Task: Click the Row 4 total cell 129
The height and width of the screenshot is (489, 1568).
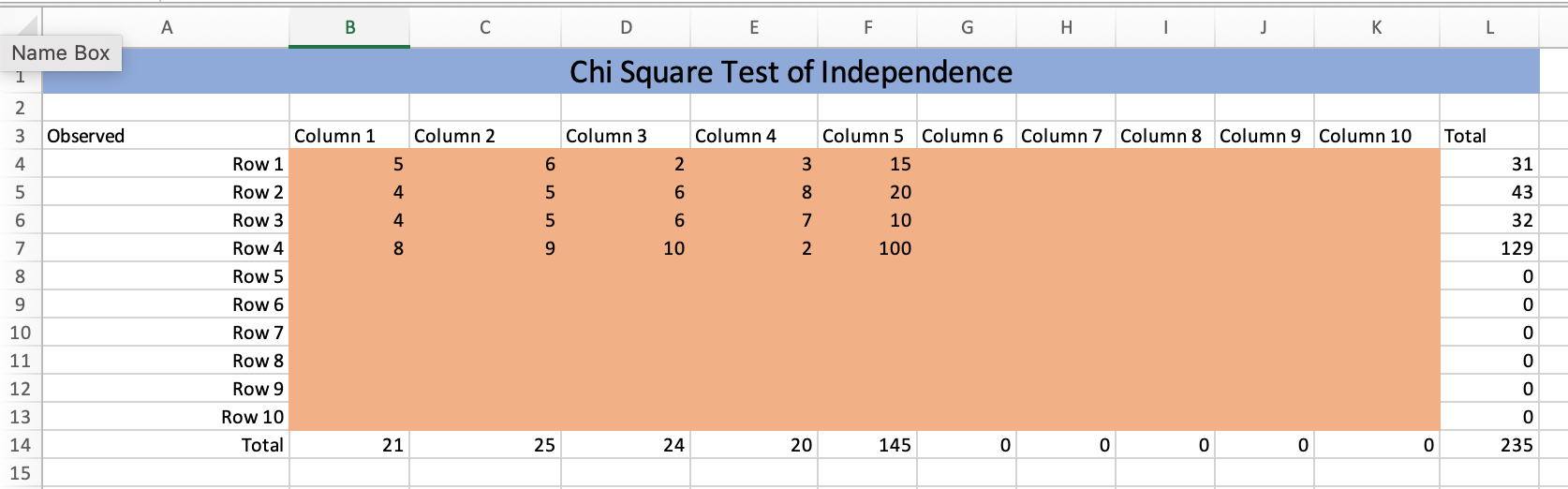Action: [1489, 248]
